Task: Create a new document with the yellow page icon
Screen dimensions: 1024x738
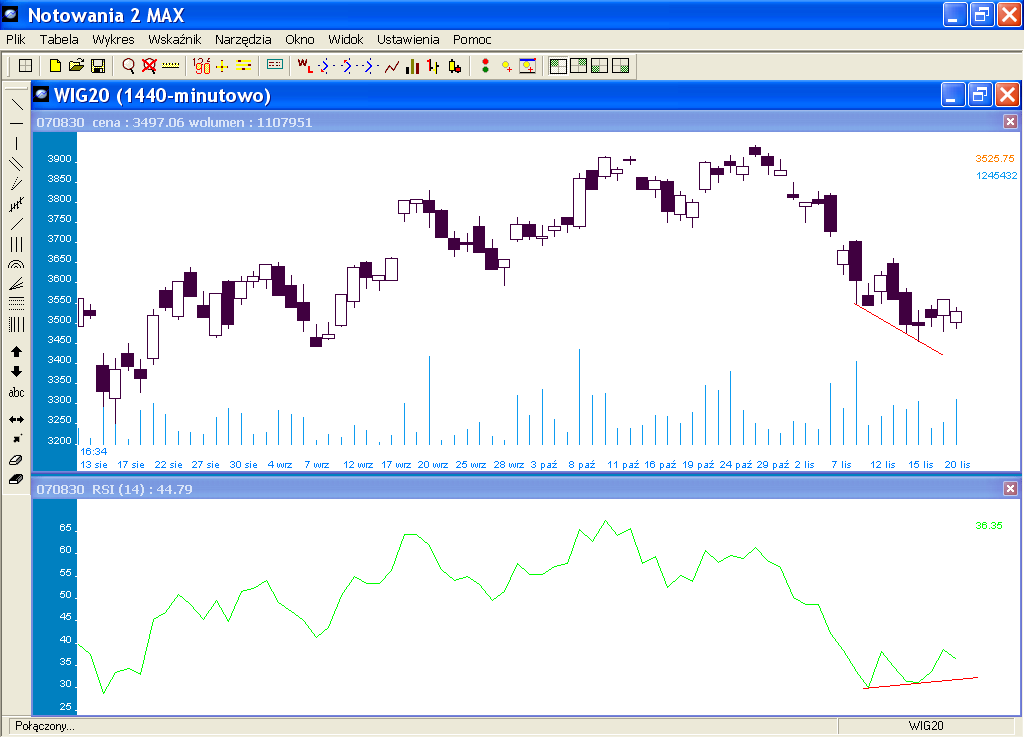Action: 56,65
